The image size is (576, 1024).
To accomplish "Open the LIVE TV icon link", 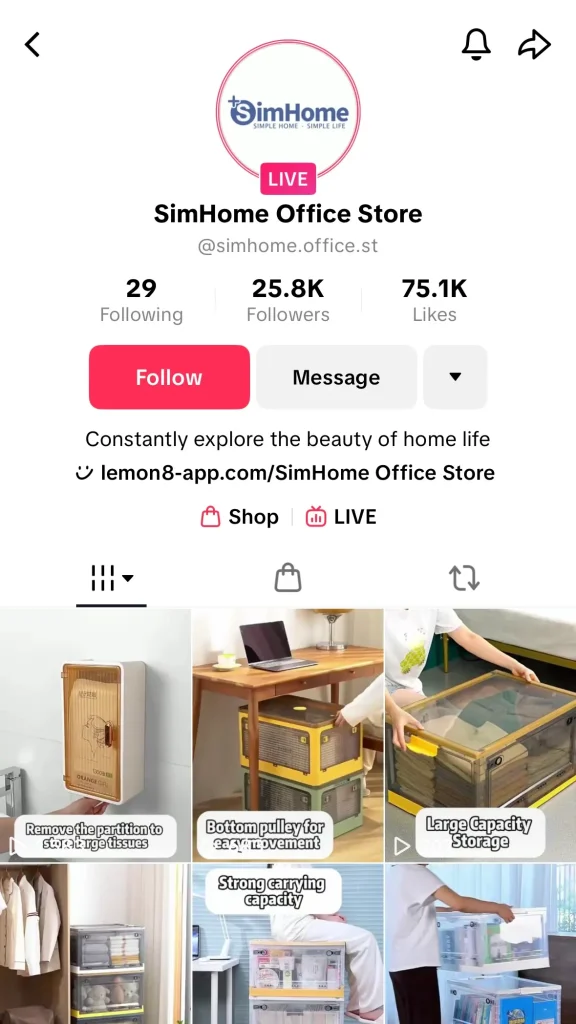I will pos(341,517).
